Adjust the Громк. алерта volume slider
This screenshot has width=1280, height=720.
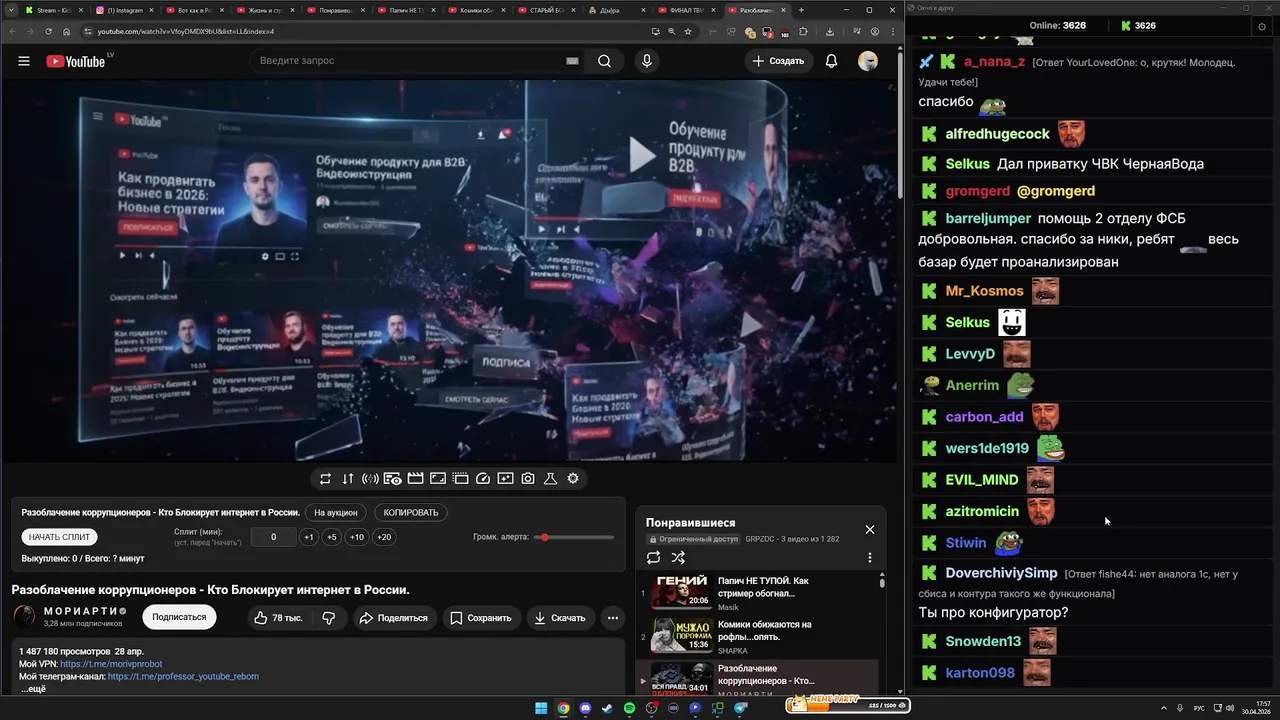[x=574, y=537]
